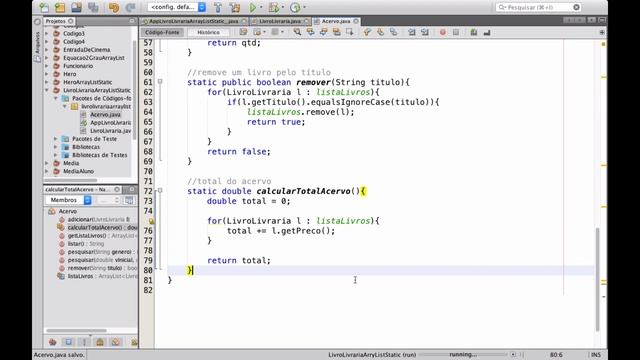The height and width of the screenshot is (360, 640).
Task: Click the Open Project toolbar icon
Action: [76, 7]
